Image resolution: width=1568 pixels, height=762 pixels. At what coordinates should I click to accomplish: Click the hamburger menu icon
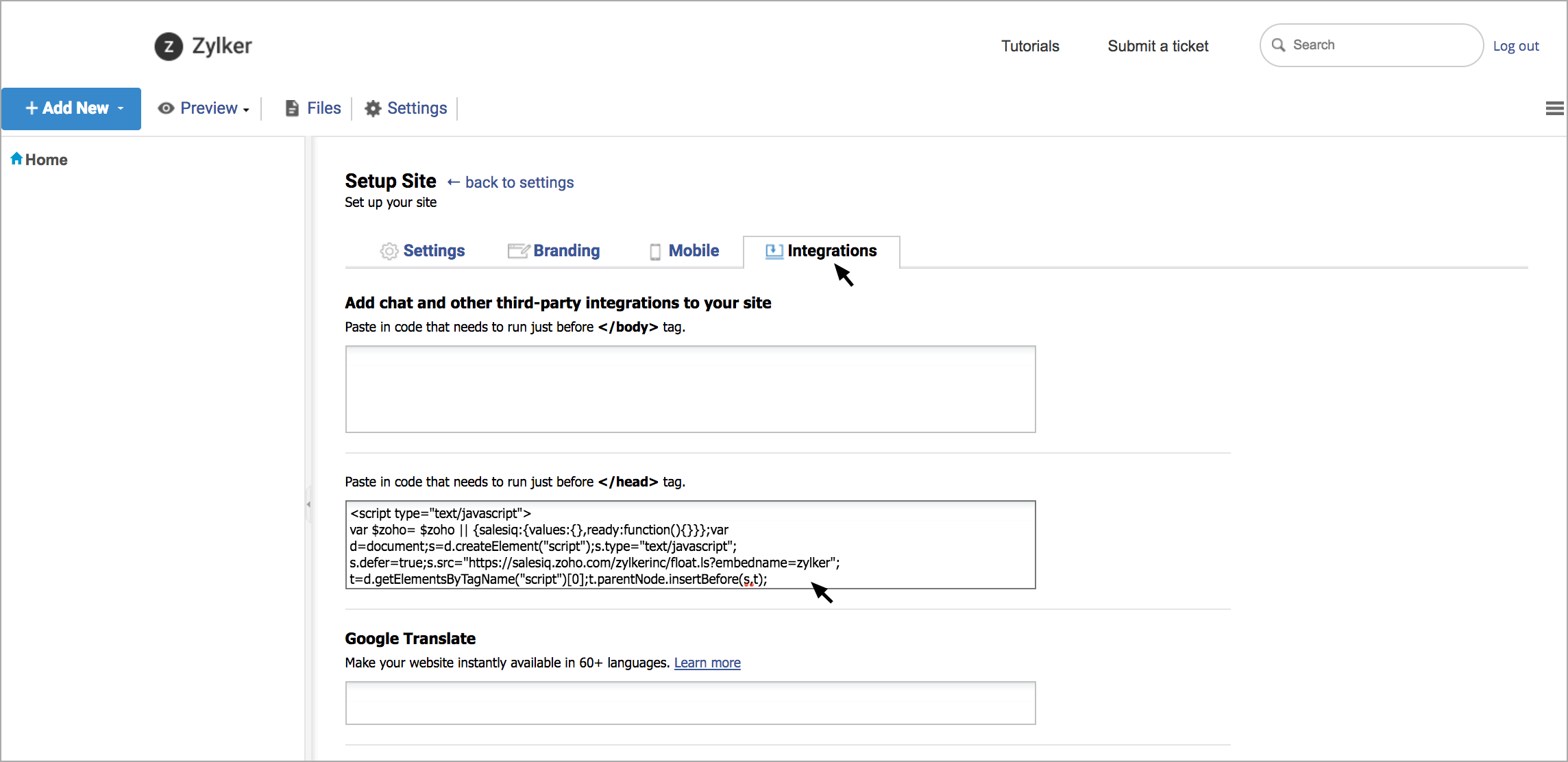pyautogui.click(x=1554, y=108)
